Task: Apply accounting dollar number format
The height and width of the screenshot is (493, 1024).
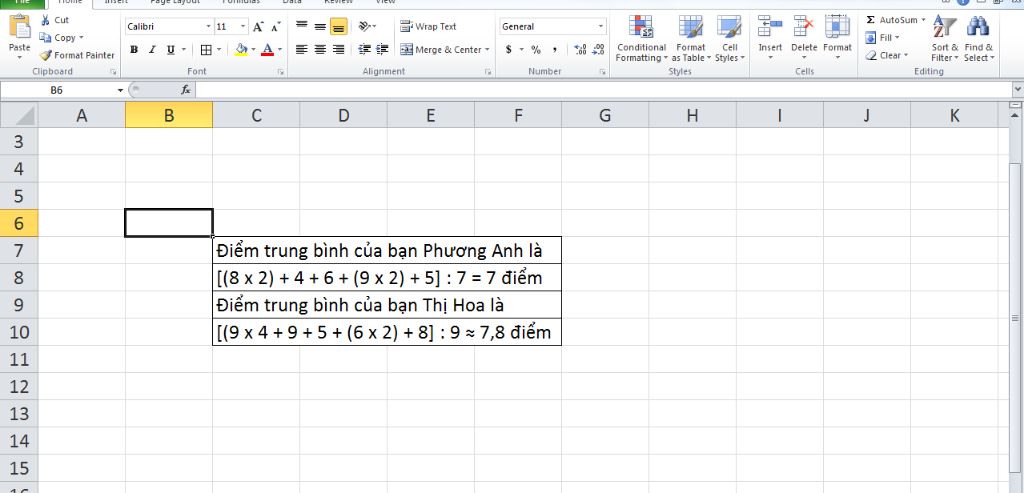Action: pos(509,50)
